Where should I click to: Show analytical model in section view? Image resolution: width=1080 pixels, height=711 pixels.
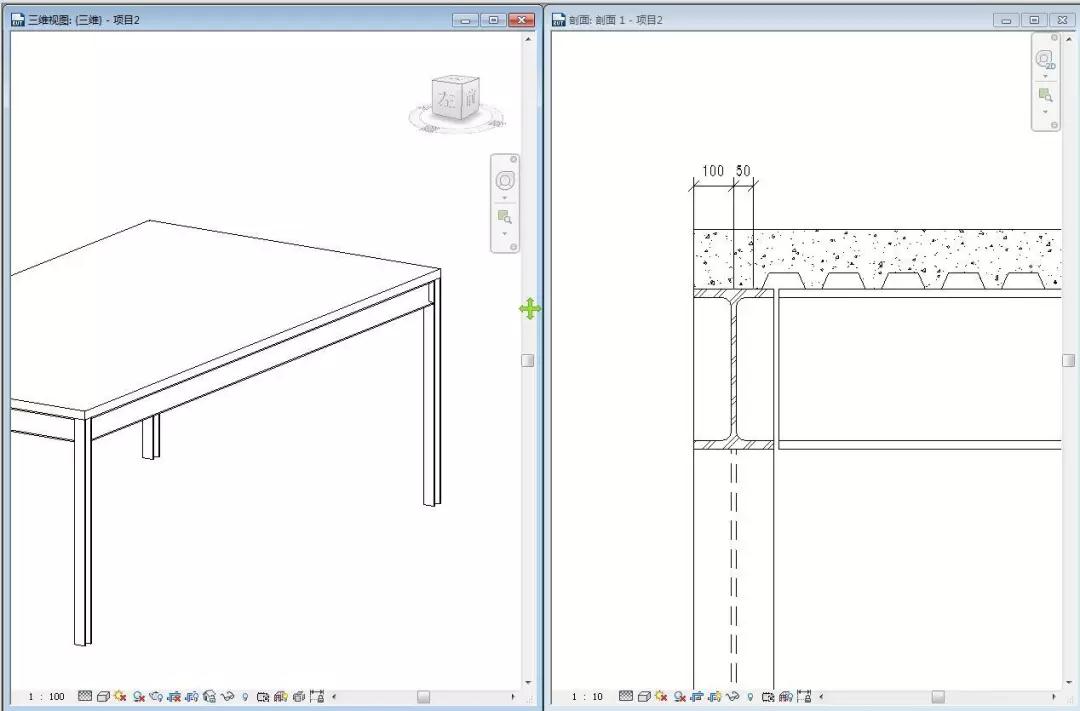pos(786,697)
